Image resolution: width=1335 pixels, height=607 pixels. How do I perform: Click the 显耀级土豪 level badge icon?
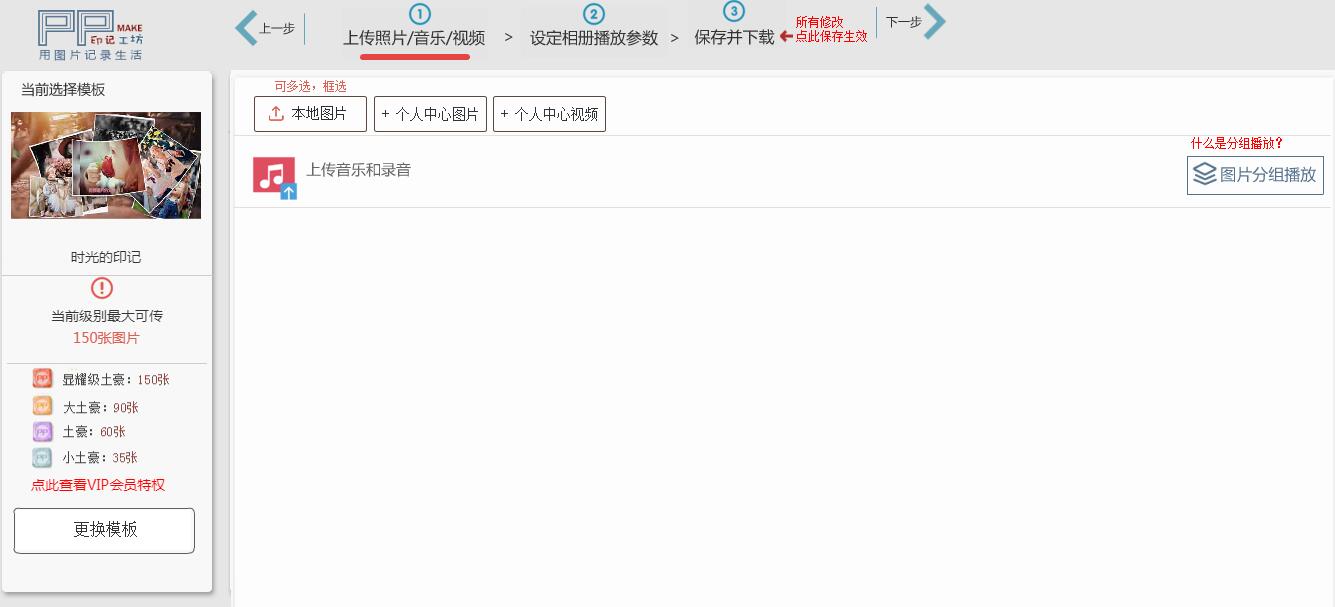(x=42, y=379)
